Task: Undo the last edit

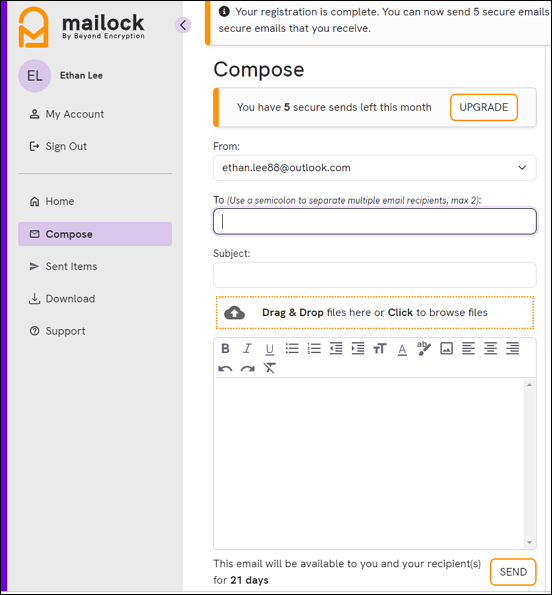Action: tap(225, 368)
